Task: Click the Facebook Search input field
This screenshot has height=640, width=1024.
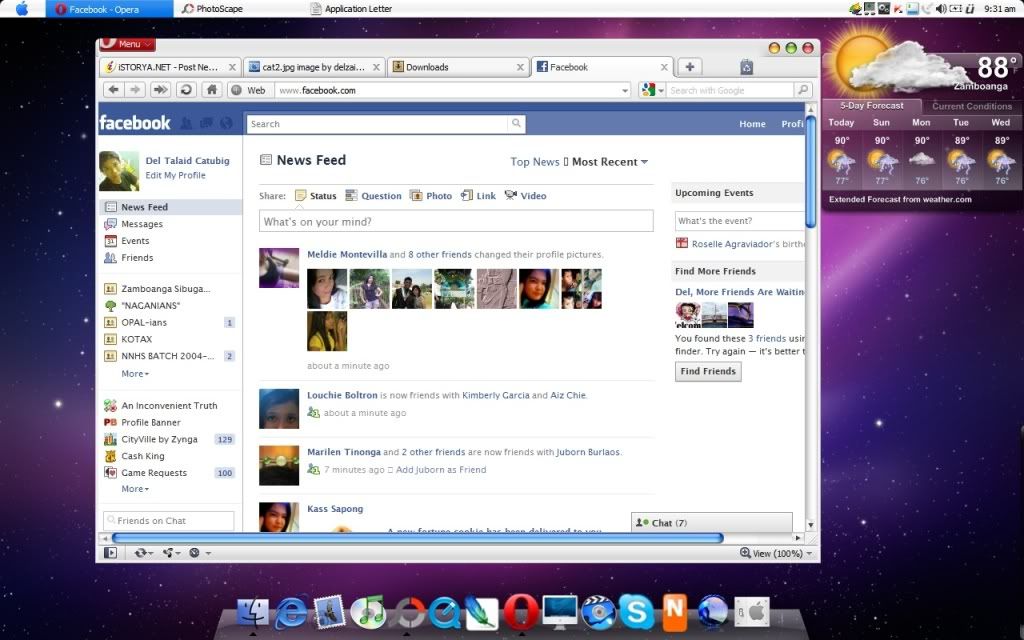Action: click(377, 123)
